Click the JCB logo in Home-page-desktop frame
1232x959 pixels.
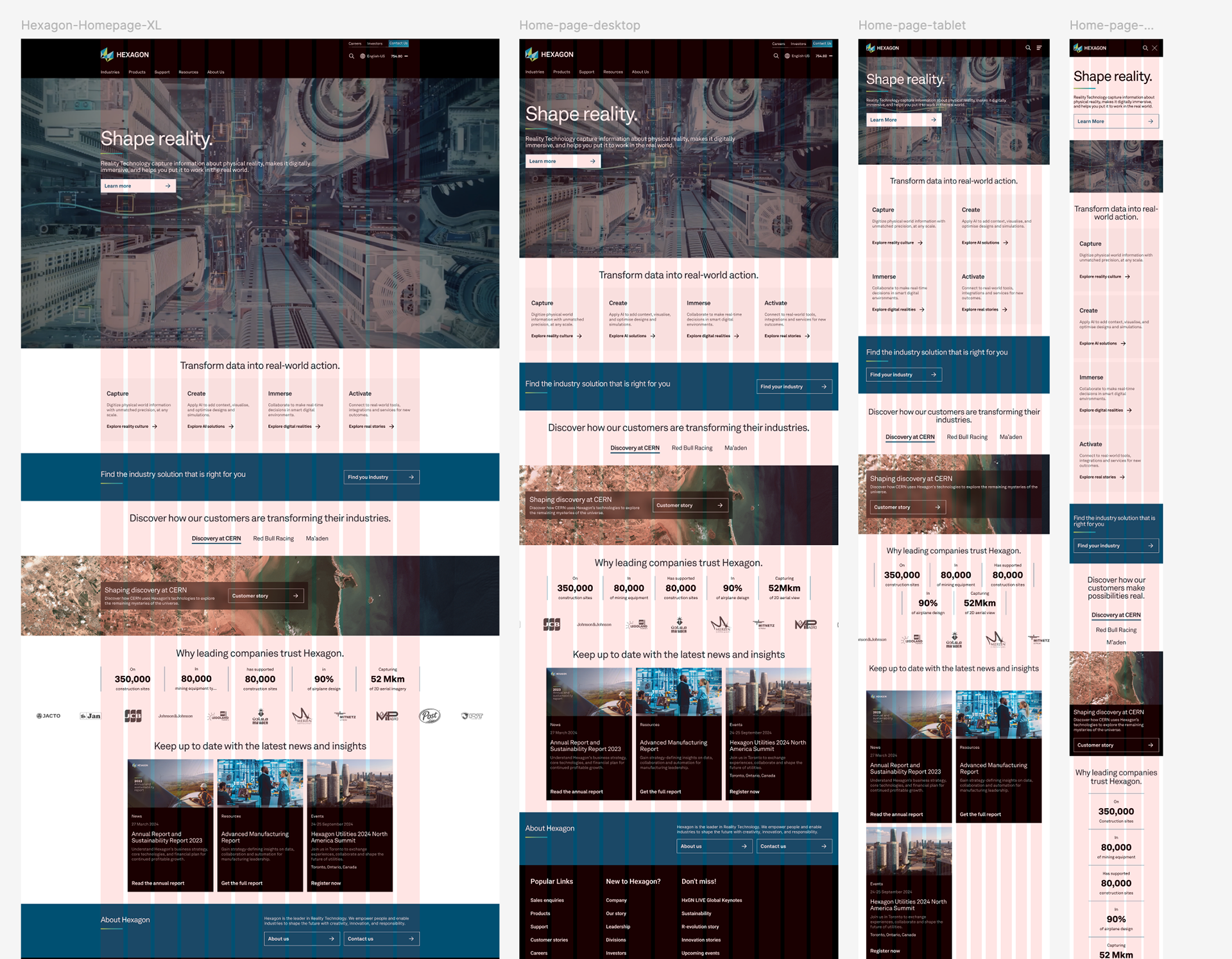click(x=552, y=624)
